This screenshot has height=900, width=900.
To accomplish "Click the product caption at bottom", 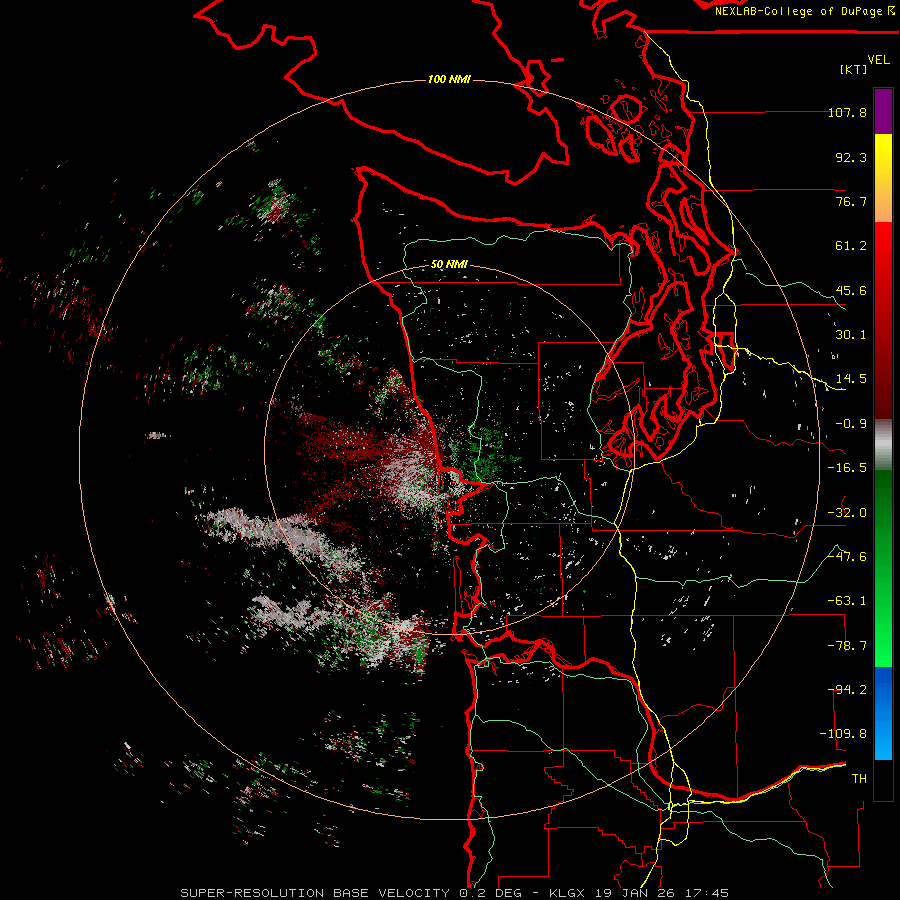I will click(x=455, y=893).
